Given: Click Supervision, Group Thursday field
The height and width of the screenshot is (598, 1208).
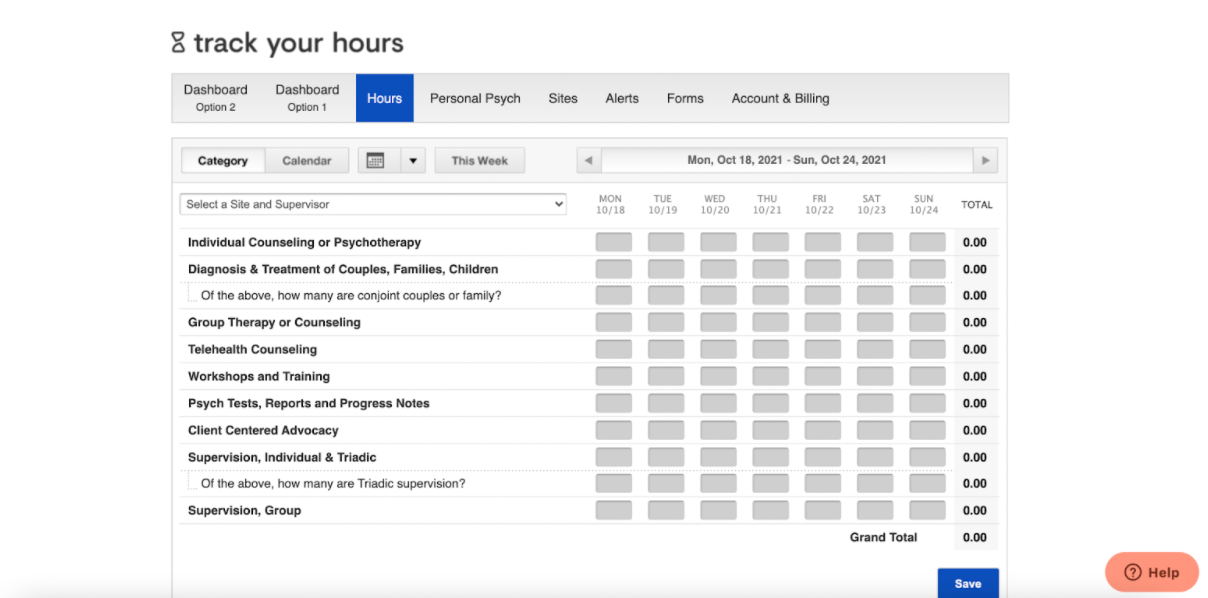Looking at the screenshot, I should coord(770,510).
